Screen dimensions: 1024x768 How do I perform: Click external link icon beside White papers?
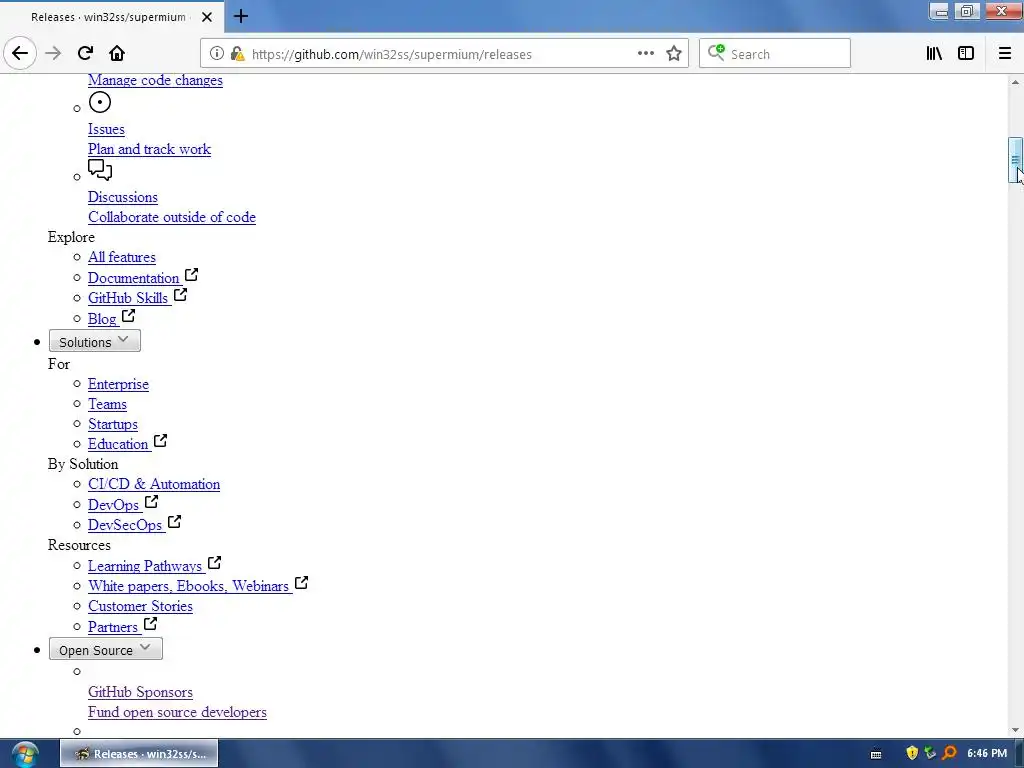pos(301,583)
